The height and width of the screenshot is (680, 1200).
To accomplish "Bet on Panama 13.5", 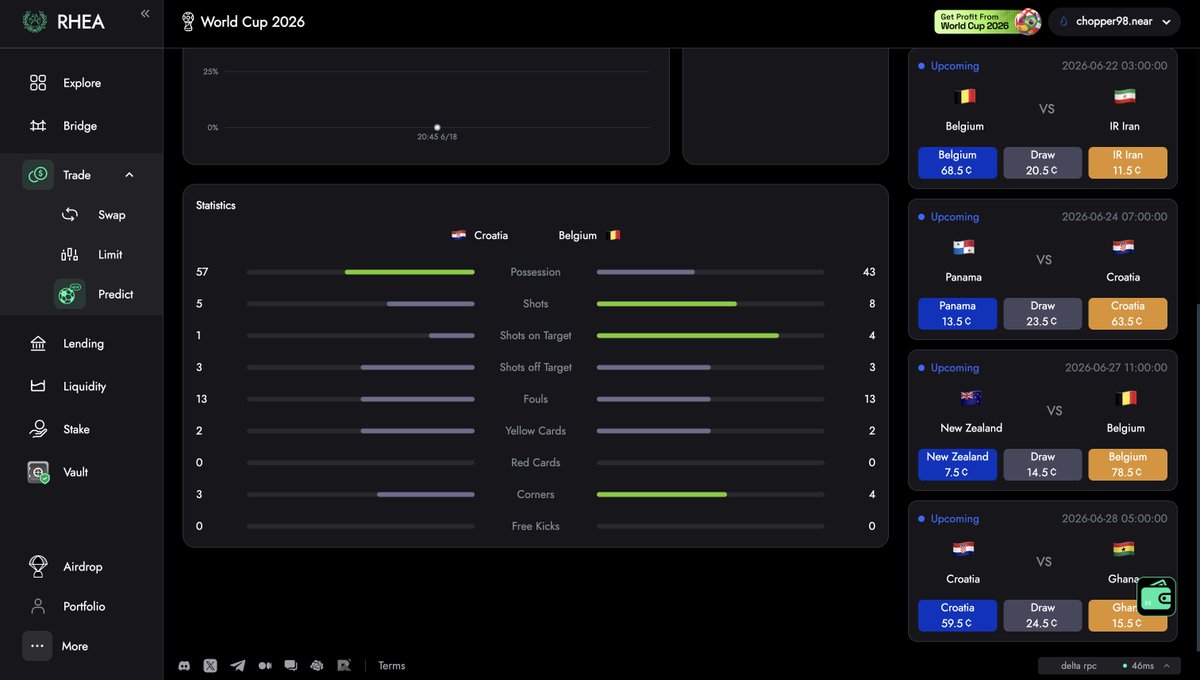I will click(x=957, y=314).
